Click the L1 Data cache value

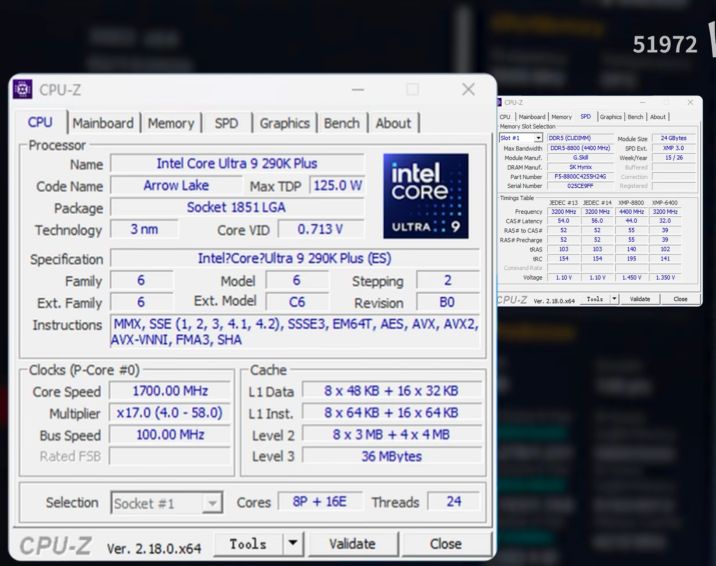click(x=391, y=391)
